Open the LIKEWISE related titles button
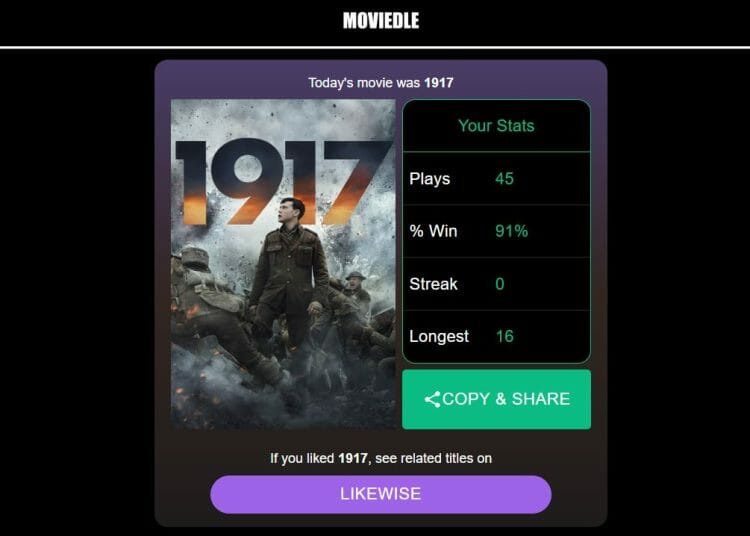750x536 pixels. pyautogui.click(x=381, y=494)
